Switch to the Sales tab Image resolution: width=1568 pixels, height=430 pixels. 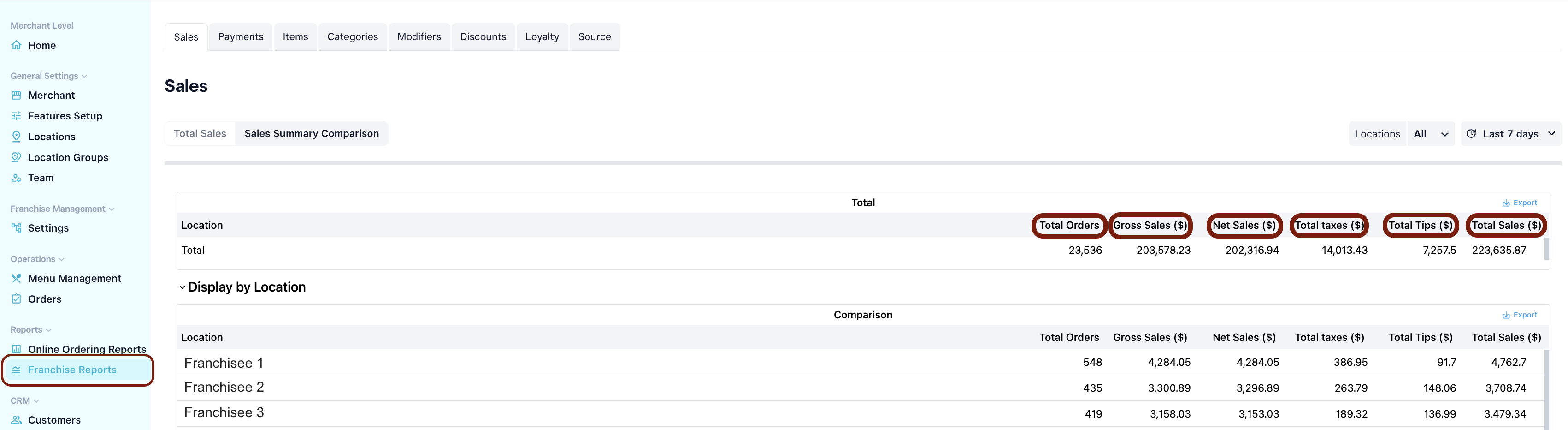(x=186, y=36)
